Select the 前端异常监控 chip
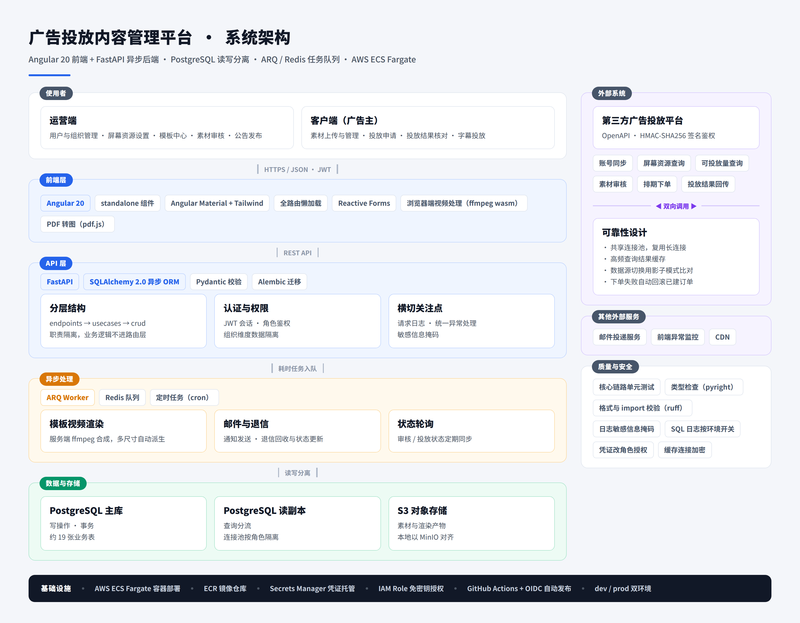 [678, 337]
